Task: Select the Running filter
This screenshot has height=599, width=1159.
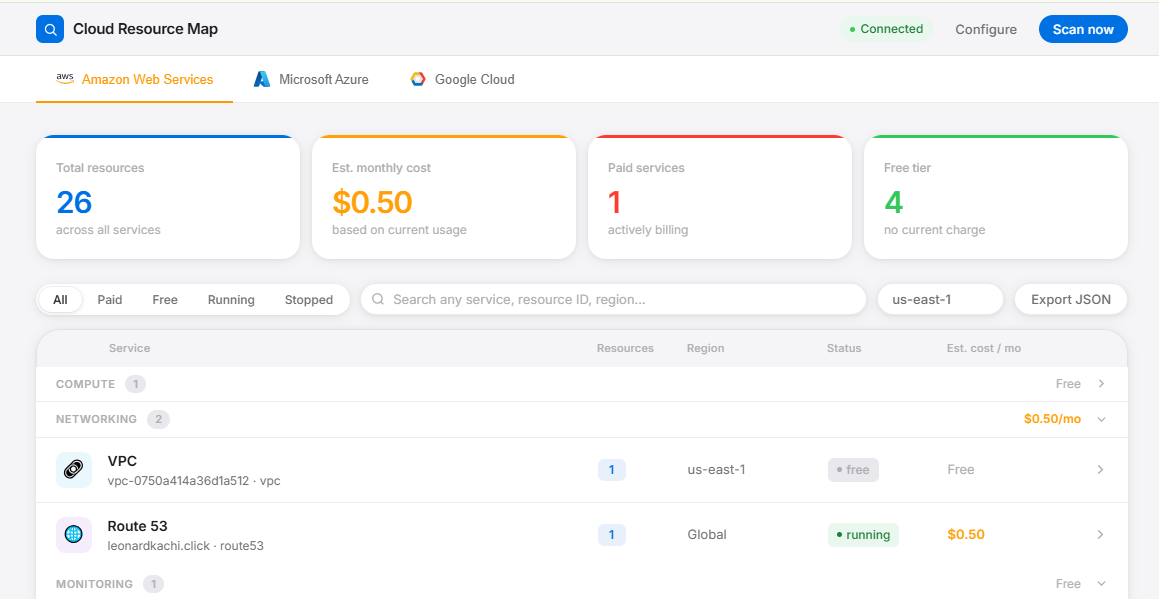Action: [231, 300]
